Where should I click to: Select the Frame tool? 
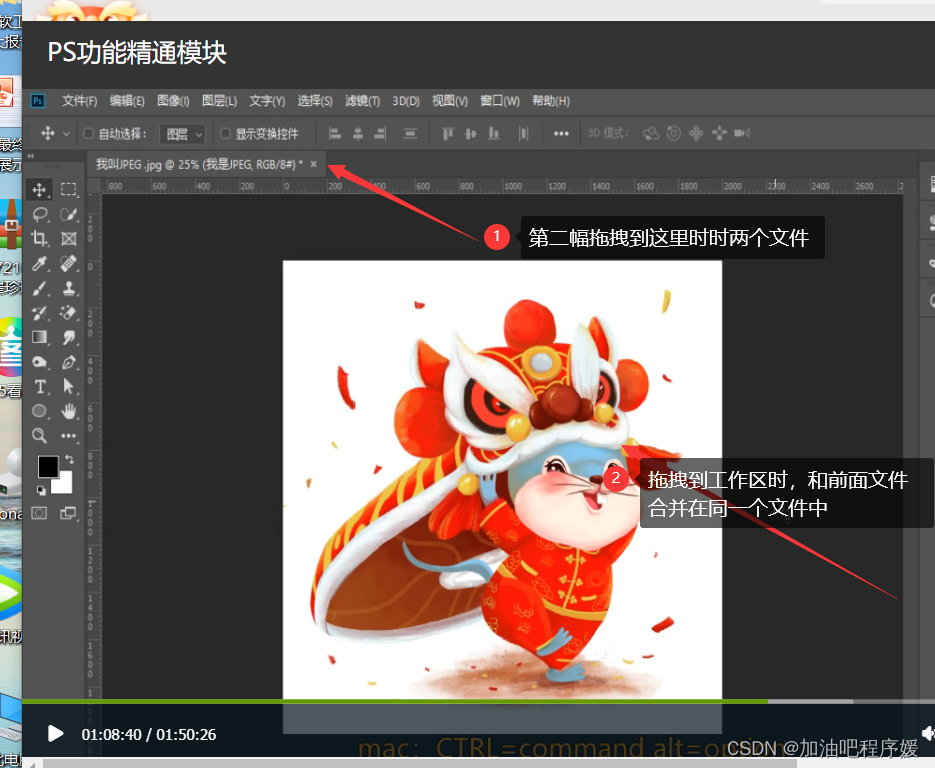[69, 239]
